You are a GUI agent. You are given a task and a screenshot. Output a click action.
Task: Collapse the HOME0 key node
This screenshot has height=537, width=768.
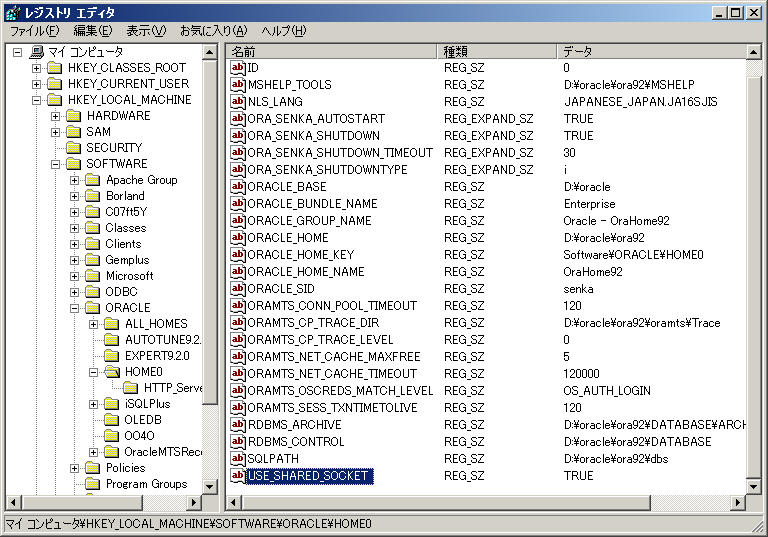[x=94, y=372]
